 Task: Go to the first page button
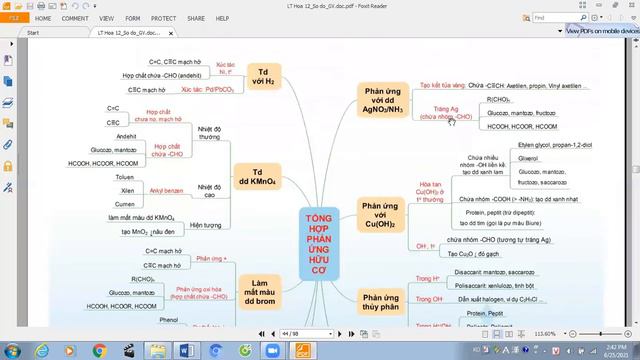click(262, 334)
